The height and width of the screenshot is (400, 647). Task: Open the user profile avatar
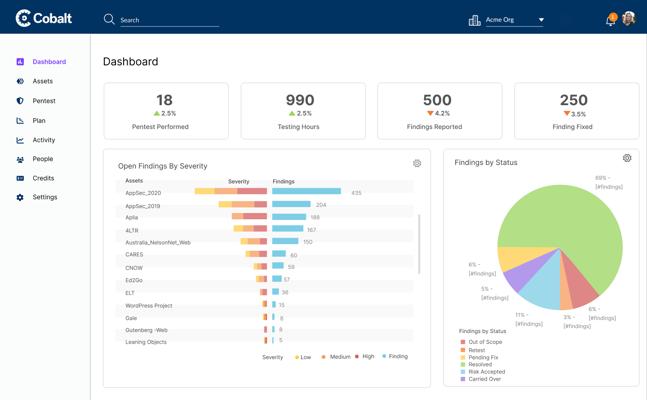click(x=629, y=19)
